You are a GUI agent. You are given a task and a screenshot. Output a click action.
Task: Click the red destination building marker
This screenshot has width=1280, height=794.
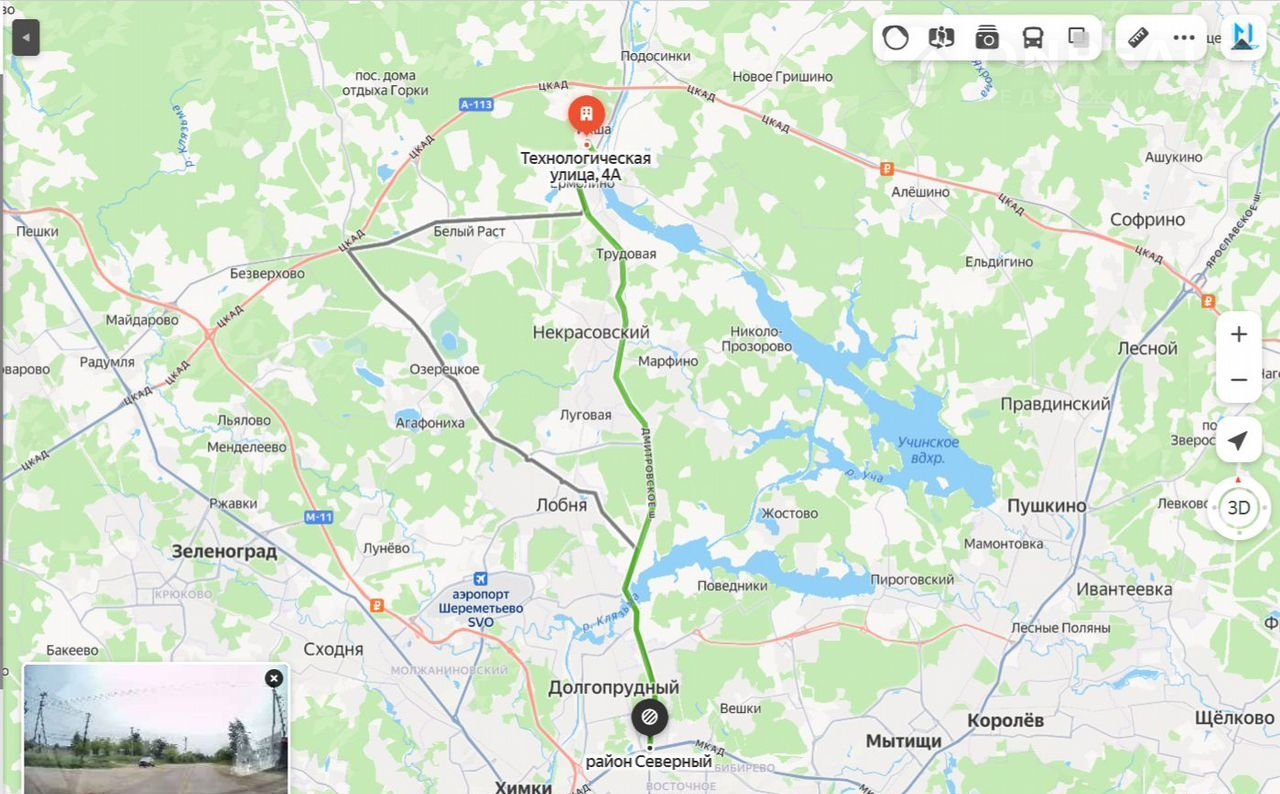click(x=586, y=116)
